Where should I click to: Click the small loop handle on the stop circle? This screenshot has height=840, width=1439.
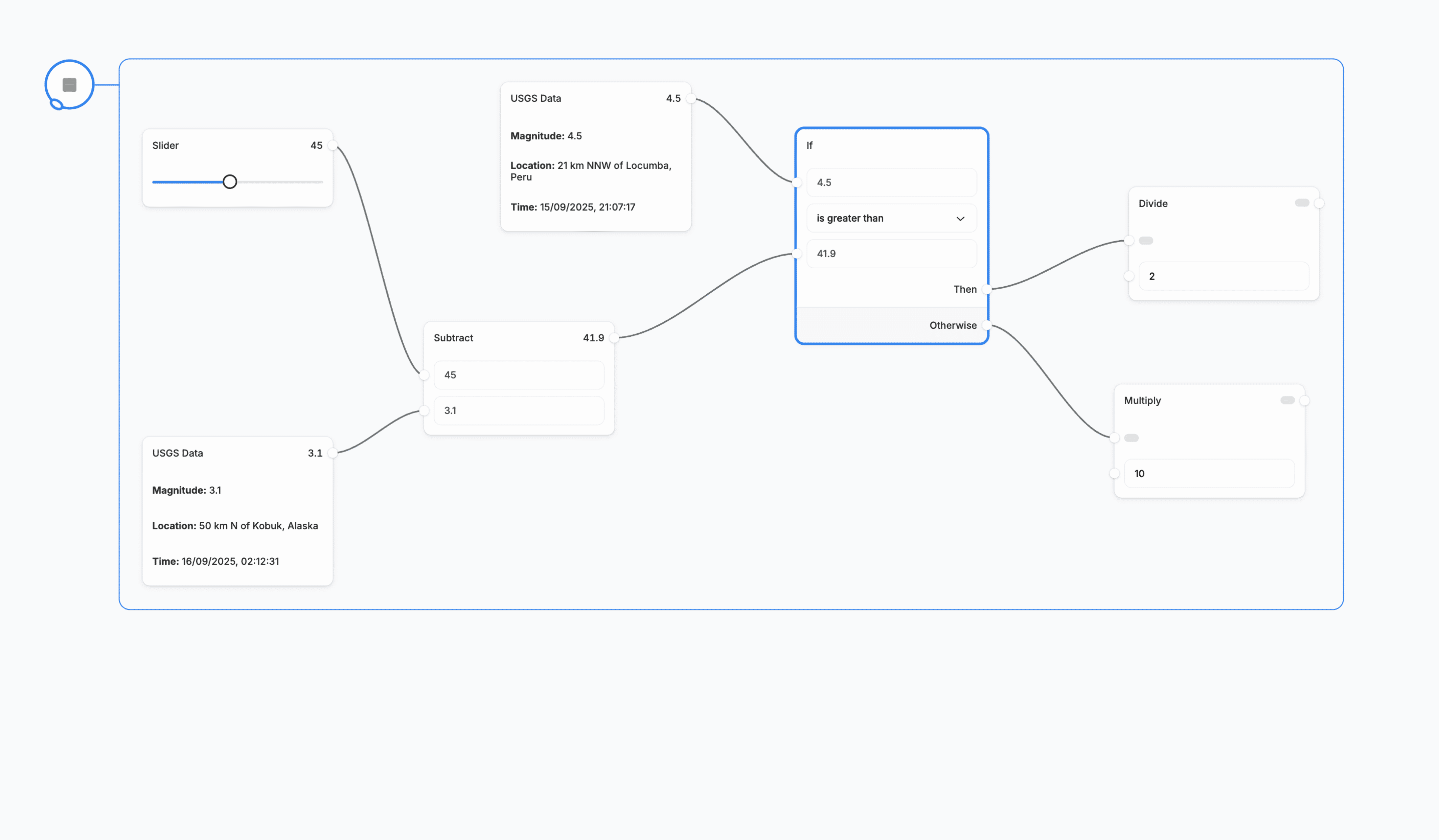point(56,104)
